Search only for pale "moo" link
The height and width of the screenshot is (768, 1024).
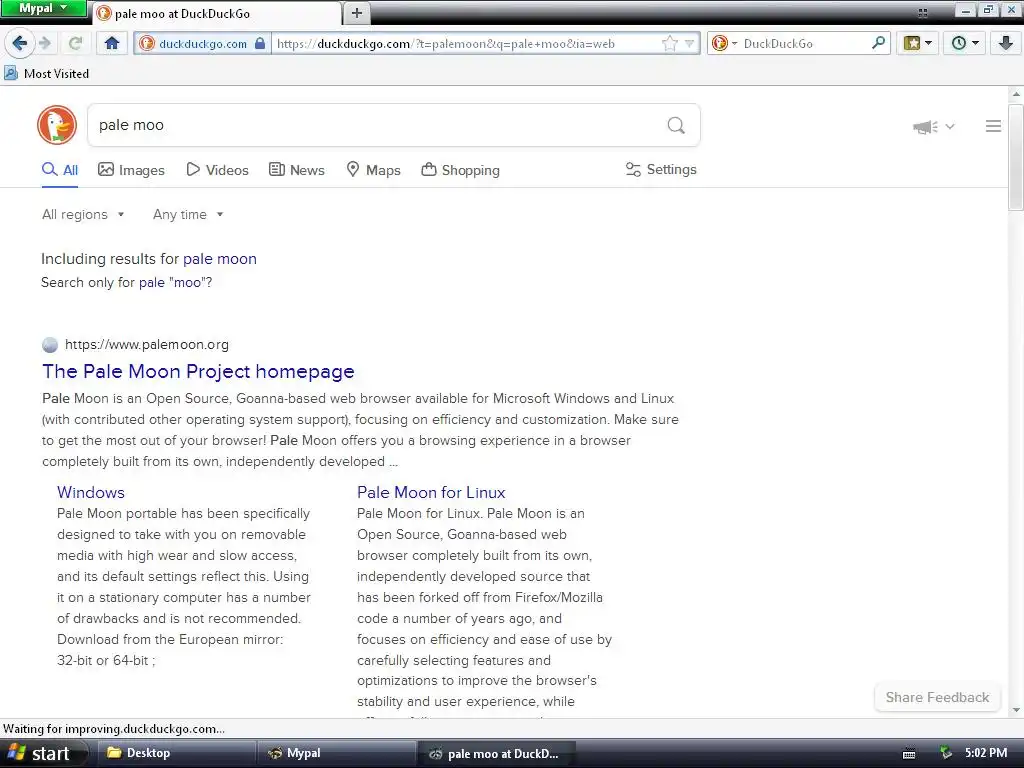click(173, 282)
